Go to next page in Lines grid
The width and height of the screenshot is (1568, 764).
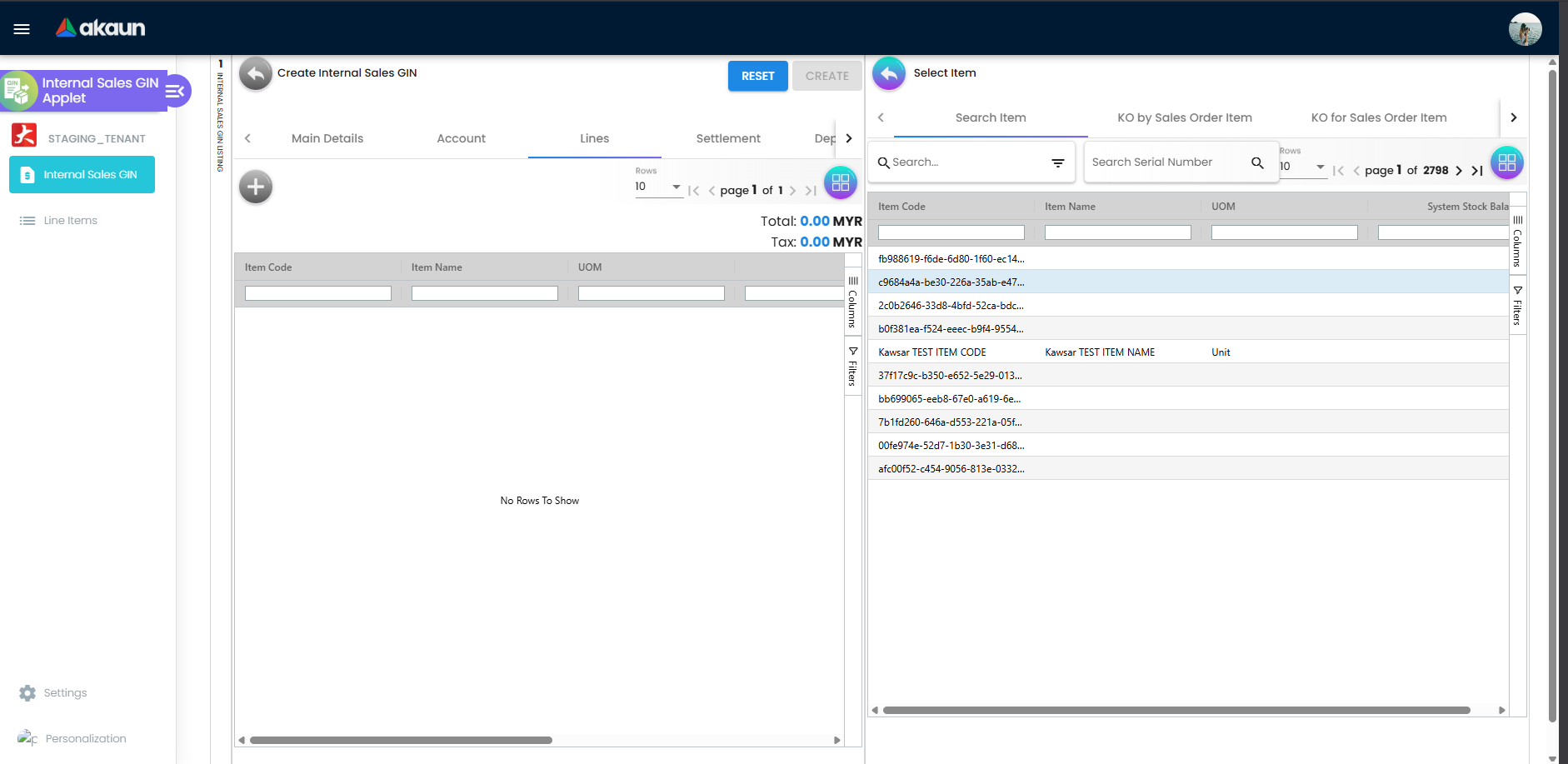click(x=792, y=191)
